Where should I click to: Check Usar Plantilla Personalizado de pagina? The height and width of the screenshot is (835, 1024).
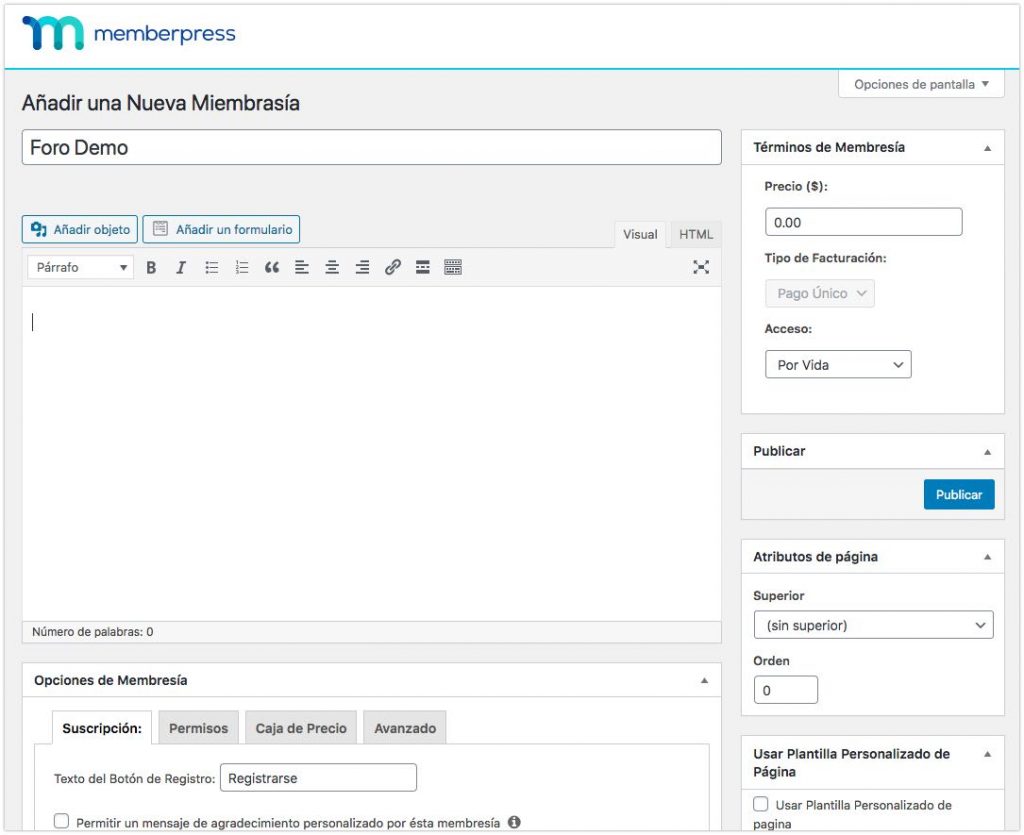[761, 804]
